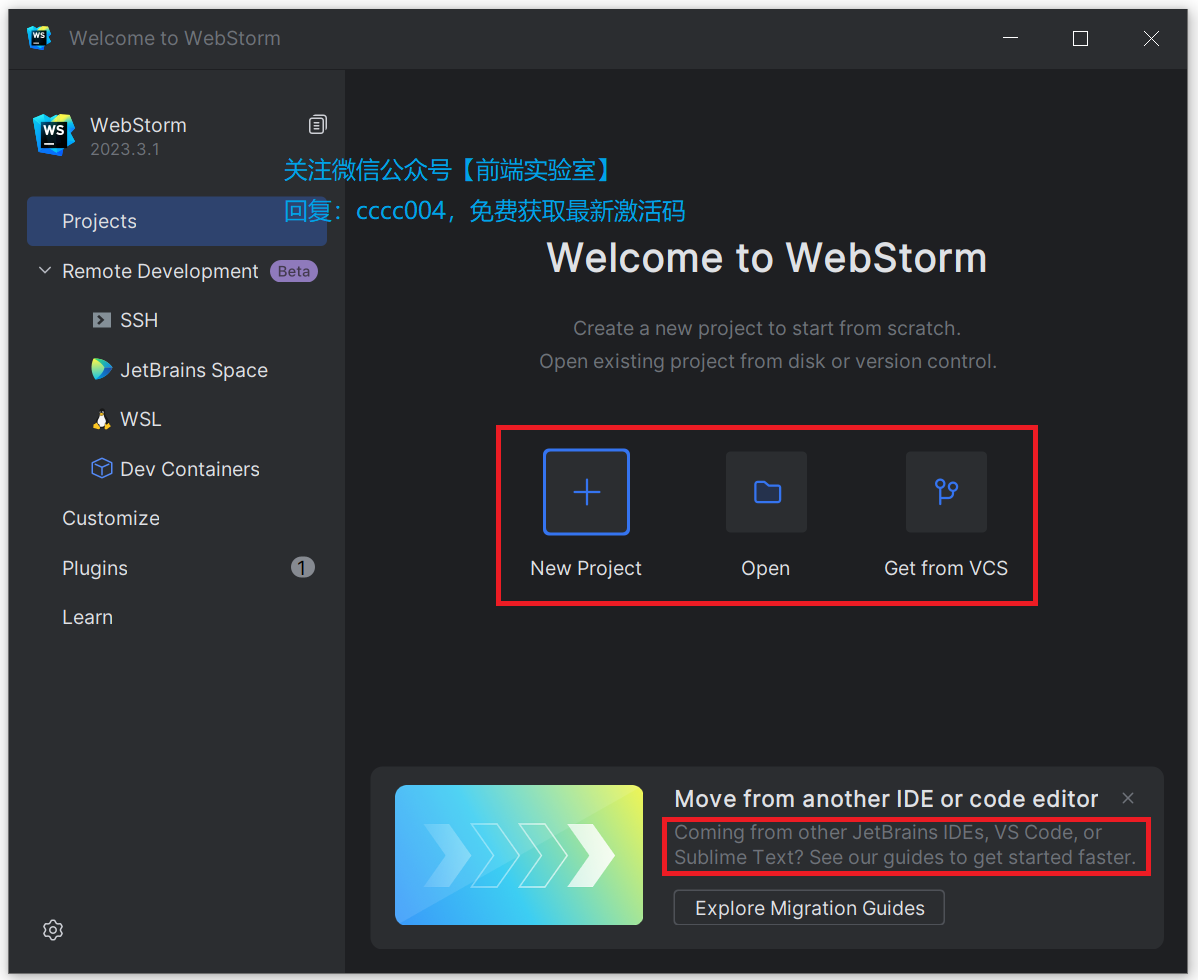Create a New Project

[585, 491]
